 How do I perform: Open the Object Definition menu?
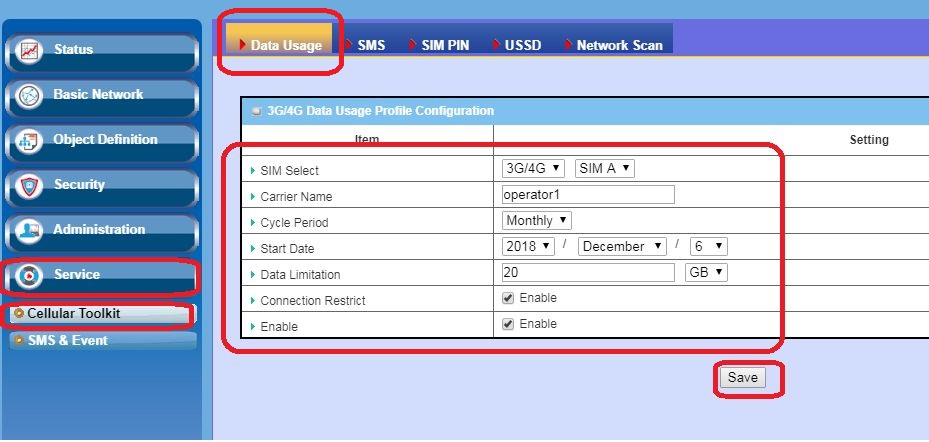click(101, 143)
